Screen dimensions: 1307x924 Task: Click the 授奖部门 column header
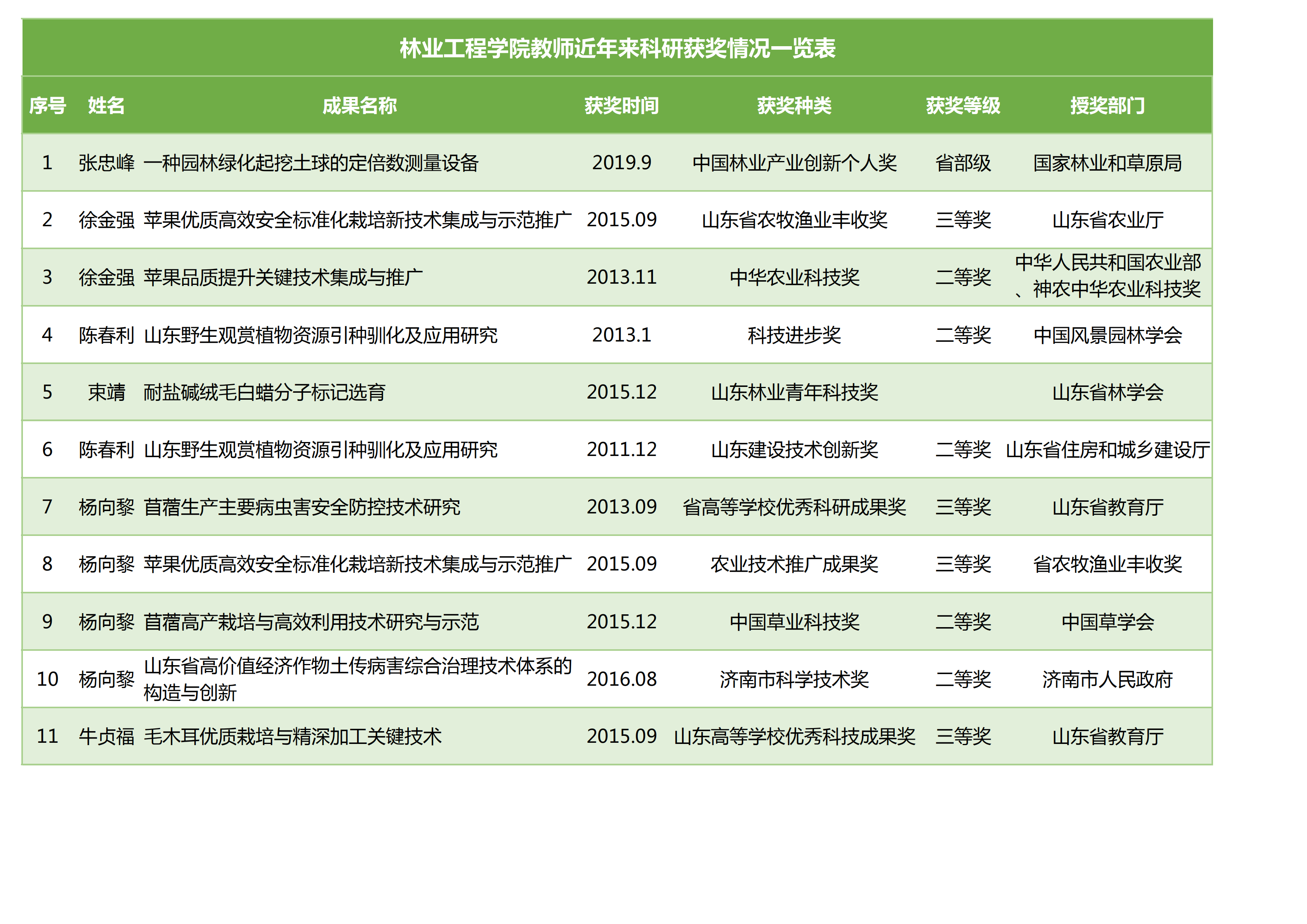click(1108, 105)
